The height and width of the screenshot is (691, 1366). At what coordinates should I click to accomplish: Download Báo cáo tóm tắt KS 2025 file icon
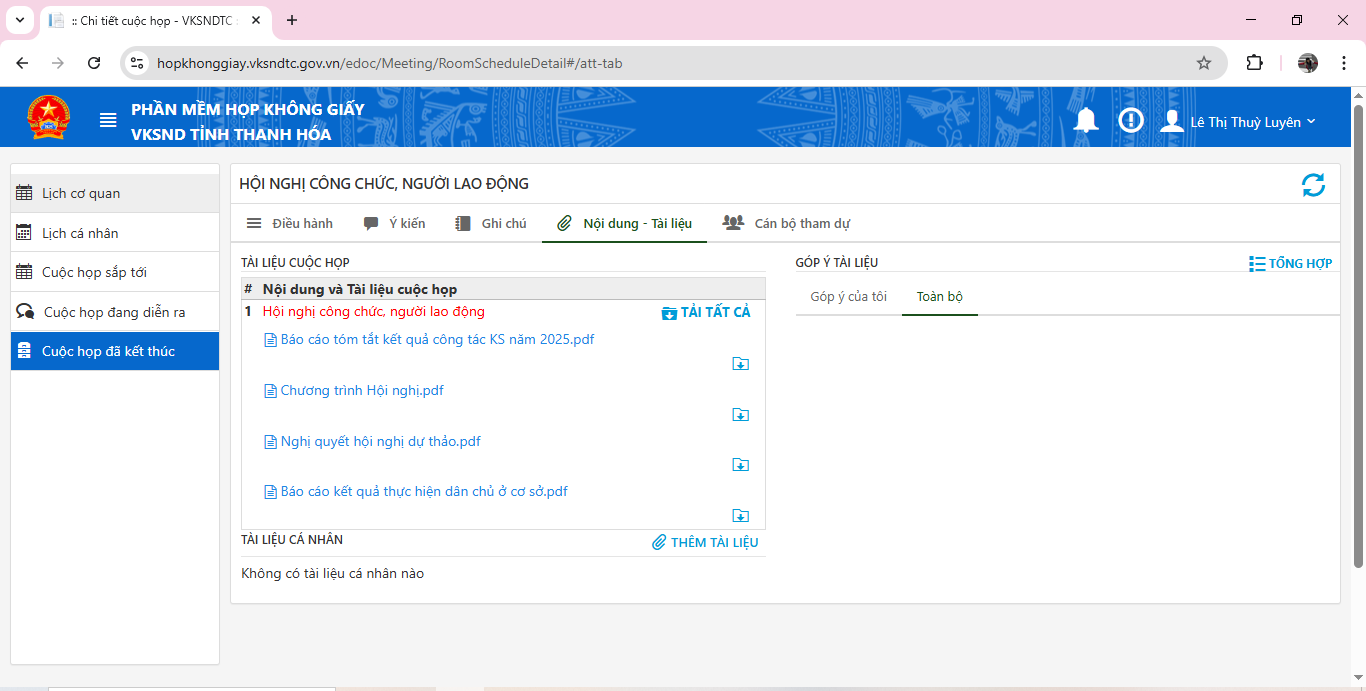click(x=740, y=364)
